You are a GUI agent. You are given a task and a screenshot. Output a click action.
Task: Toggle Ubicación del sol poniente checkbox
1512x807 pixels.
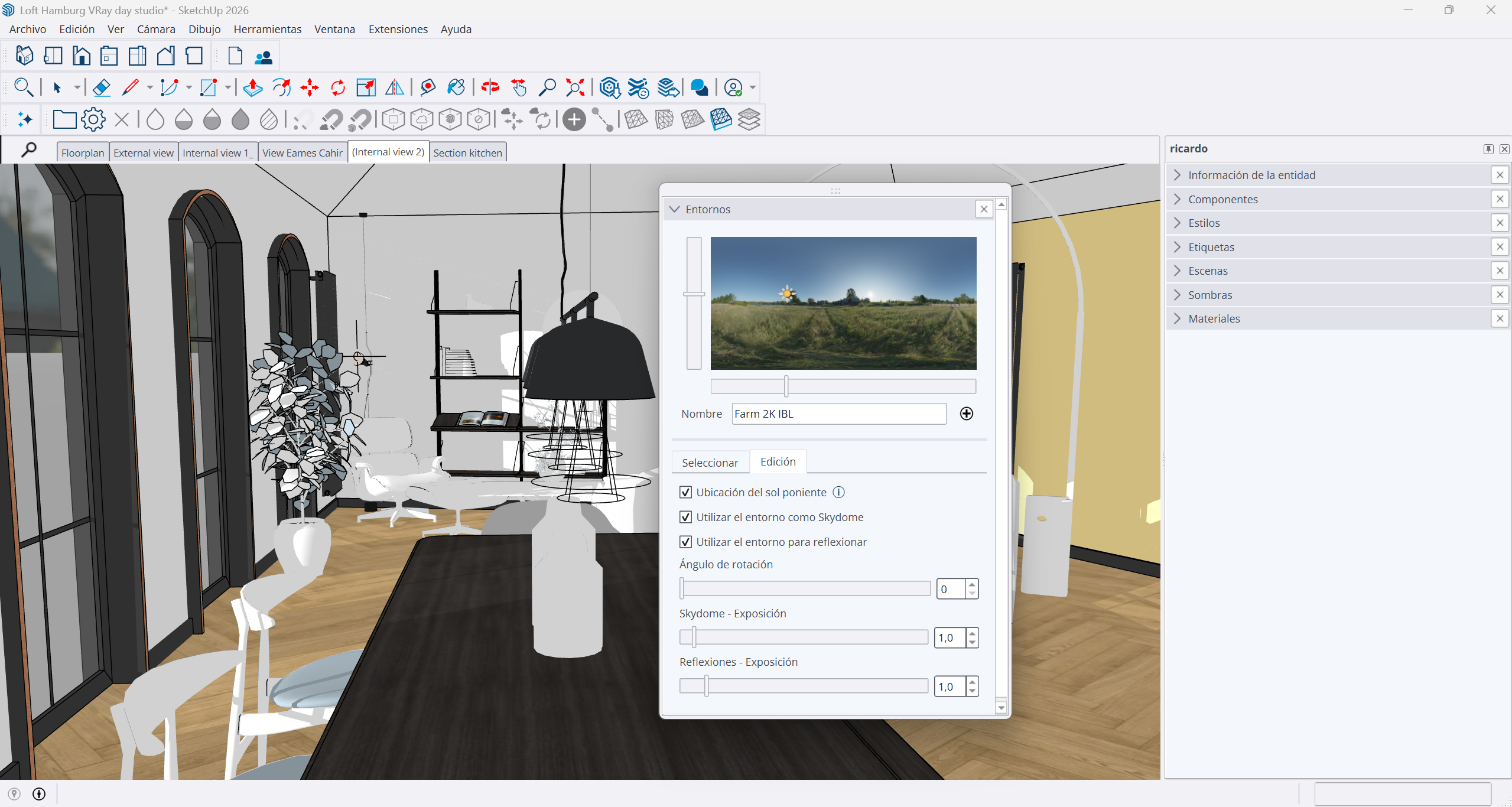[x=686, y=492]
